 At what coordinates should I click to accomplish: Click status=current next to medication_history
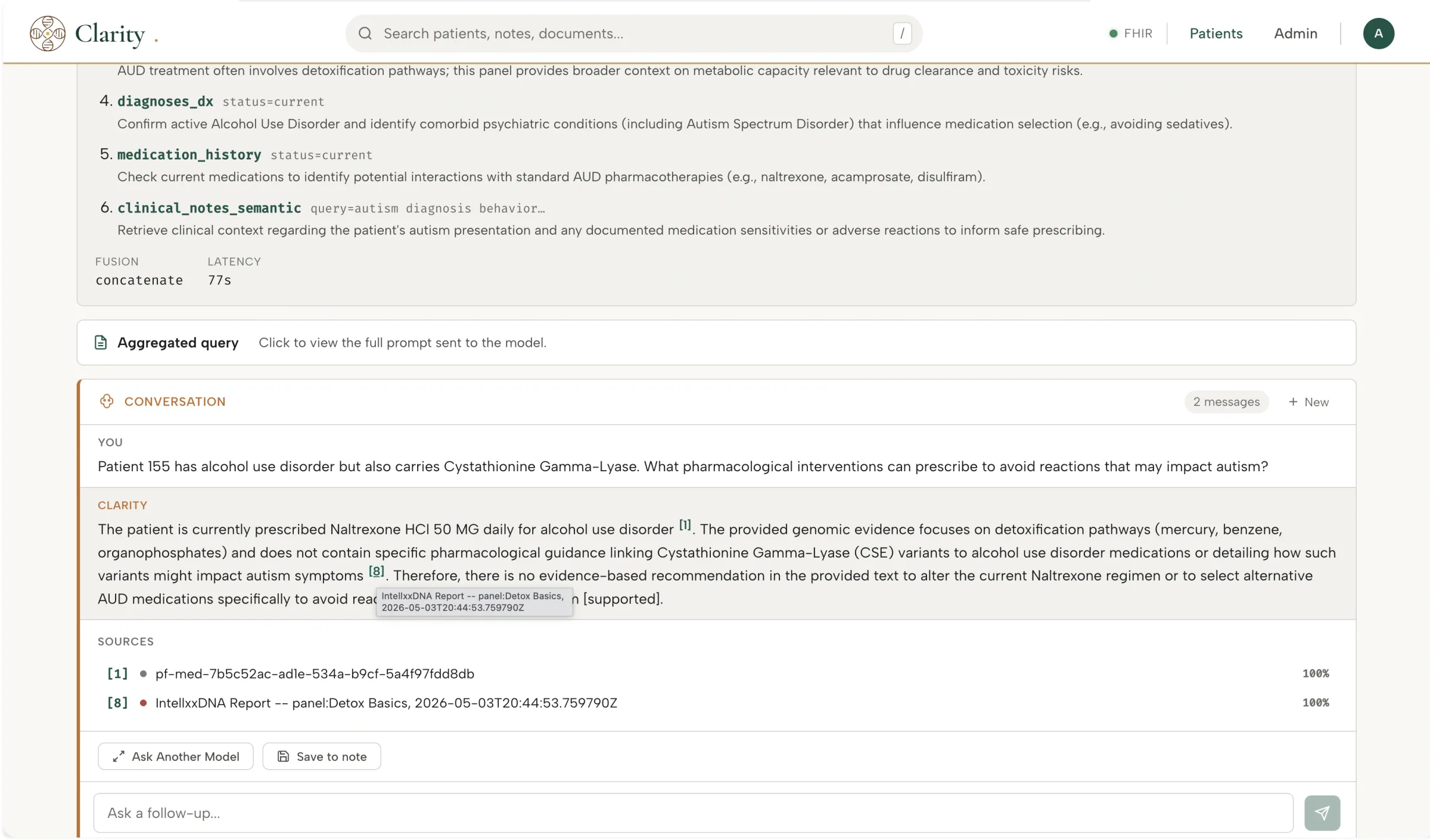point(322,155)
